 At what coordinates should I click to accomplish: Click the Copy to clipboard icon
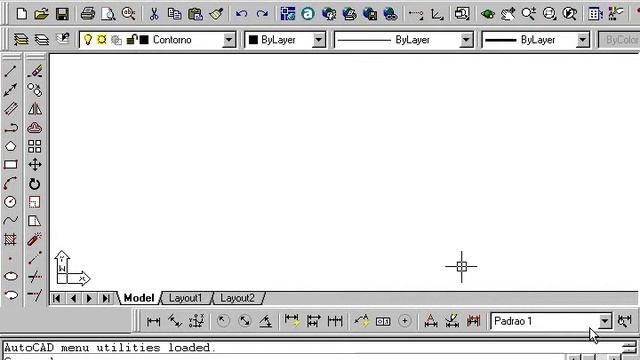pyautogui.click(x=175, y=14)
